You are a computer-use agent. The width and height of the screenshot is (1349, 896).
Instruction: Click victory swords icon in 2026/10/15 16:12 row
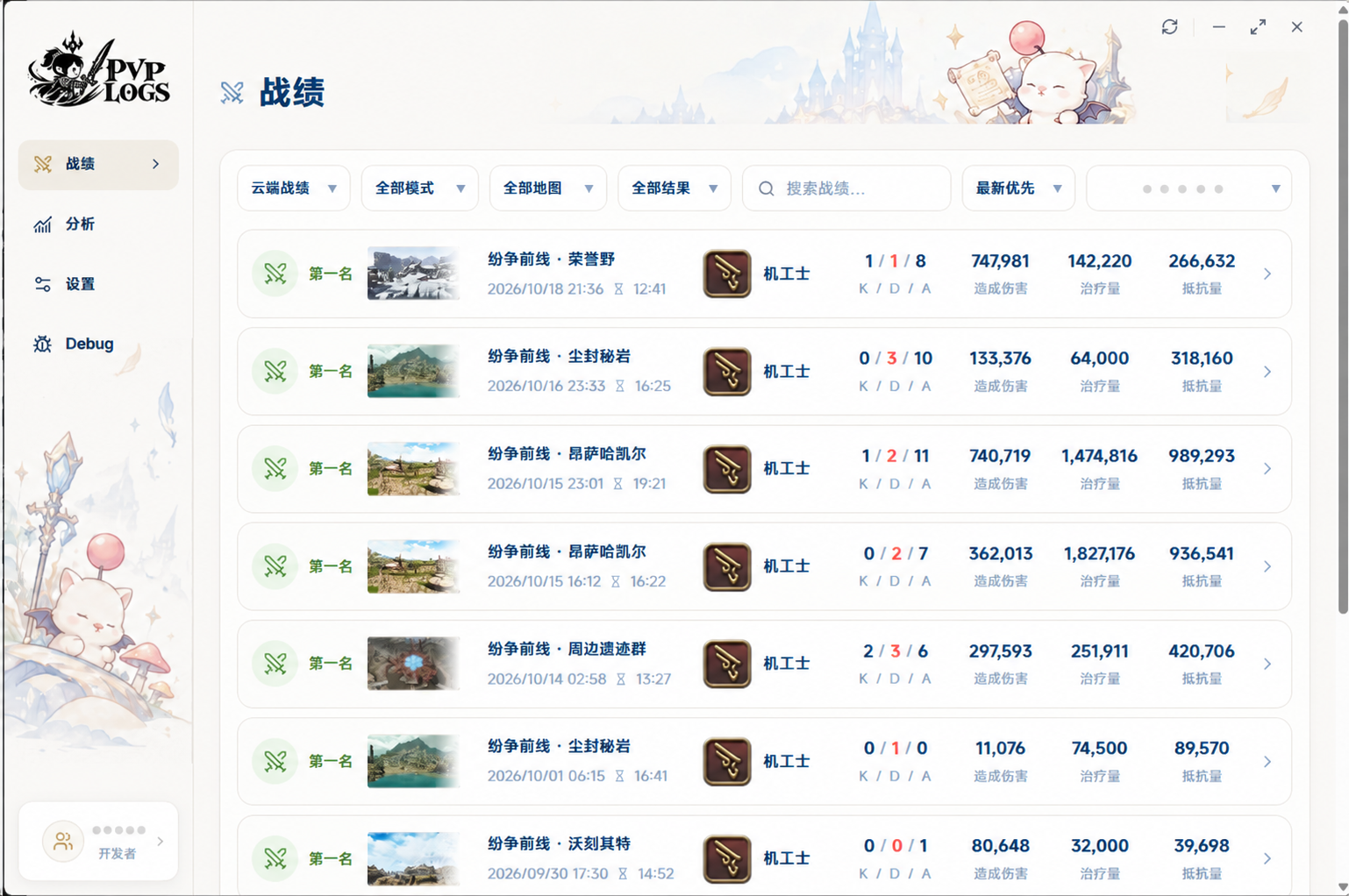(275, 566)
